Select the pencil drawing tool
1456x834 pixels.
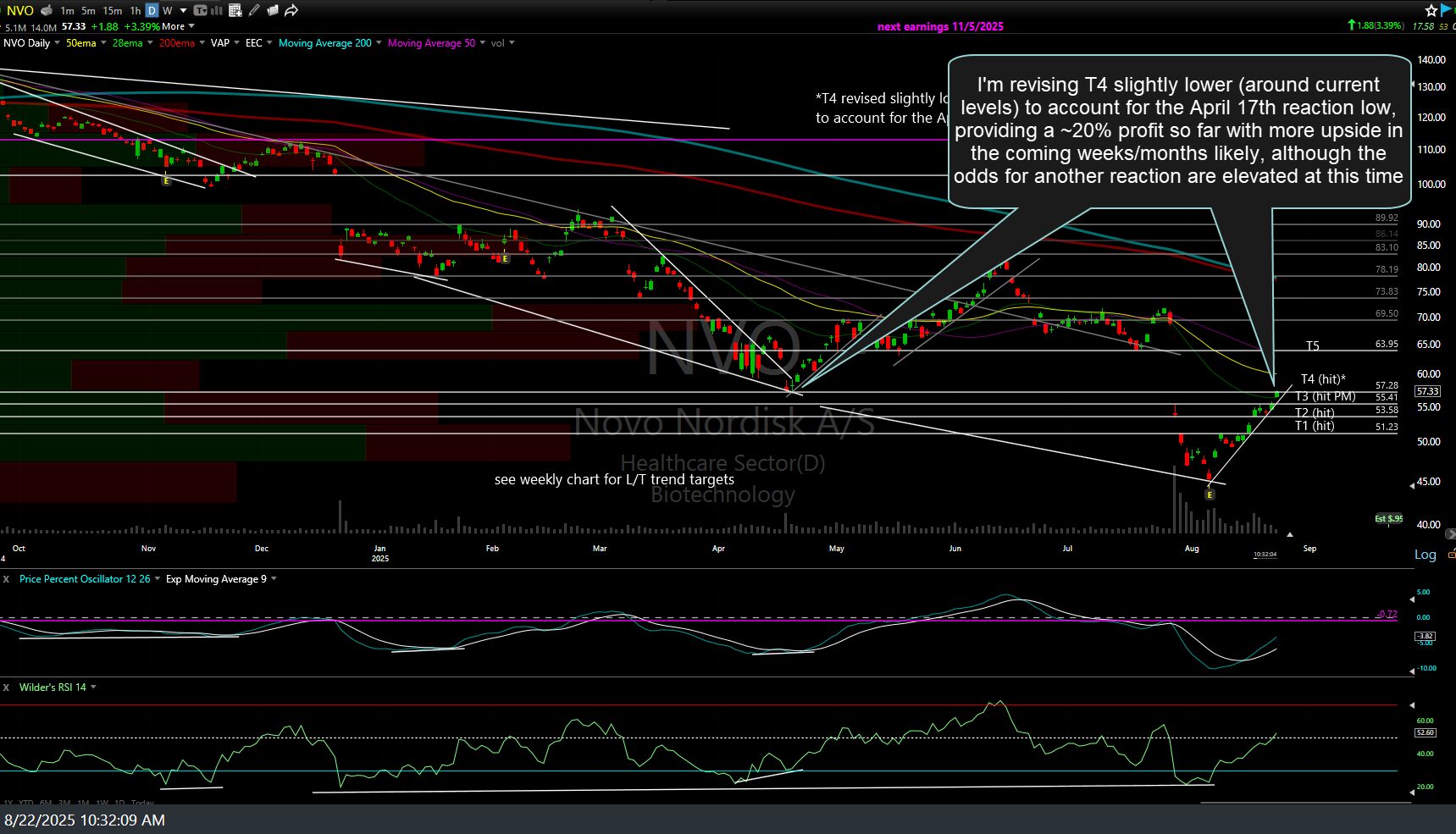coord(254,11)
